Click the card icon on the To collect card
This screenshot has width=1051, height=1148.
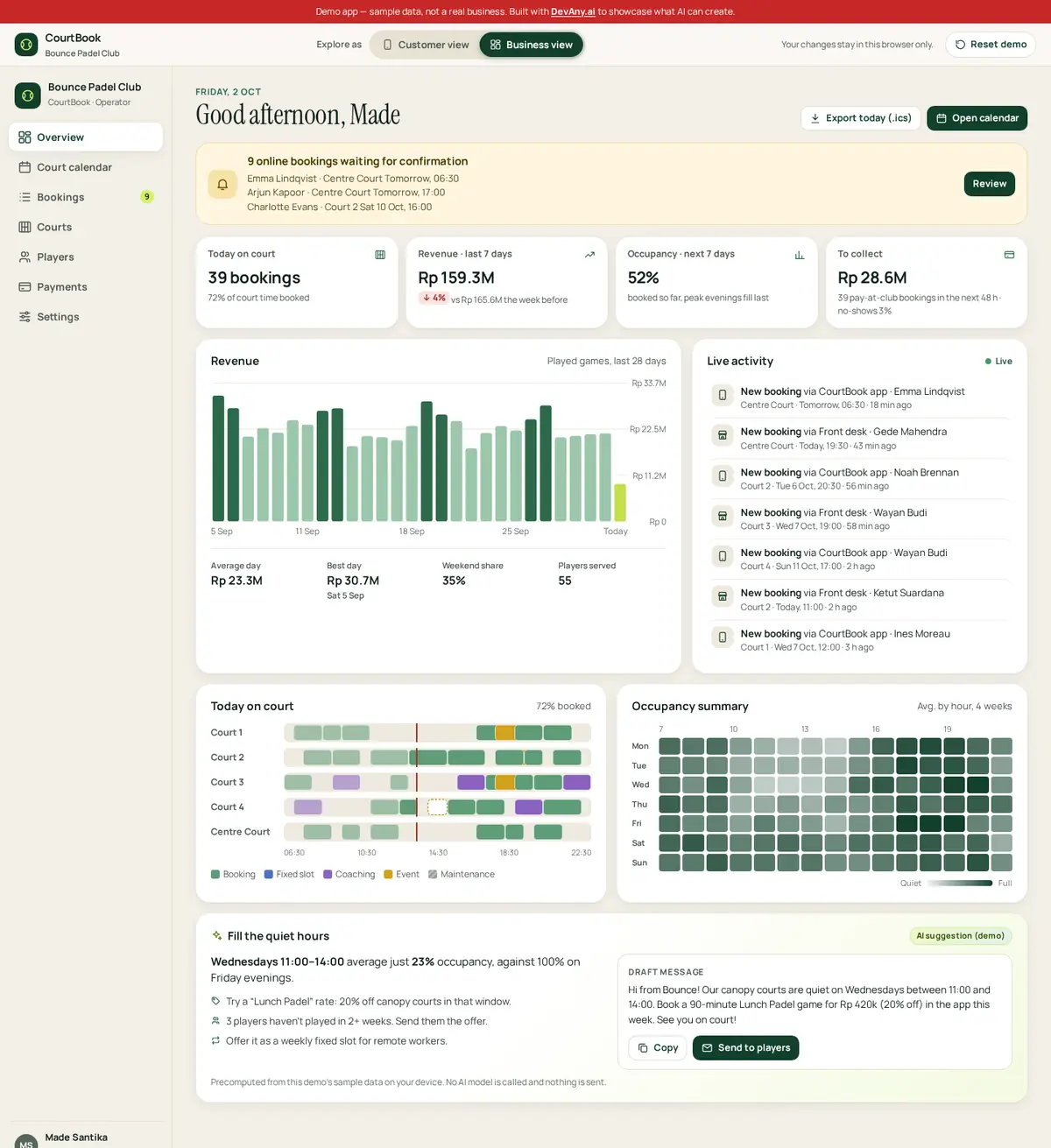(1009, 255)
